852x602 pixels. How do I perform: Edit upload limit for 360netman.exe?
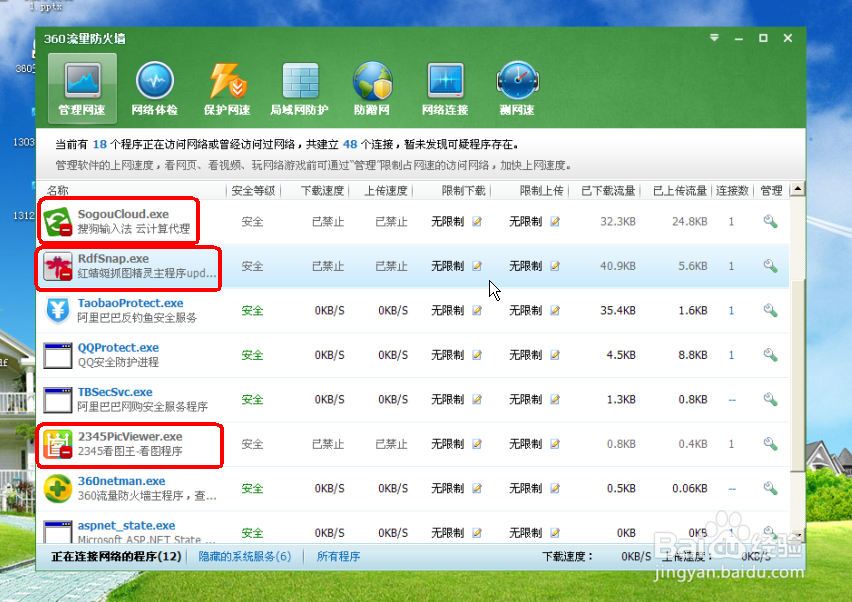click(x=555, y=489)
